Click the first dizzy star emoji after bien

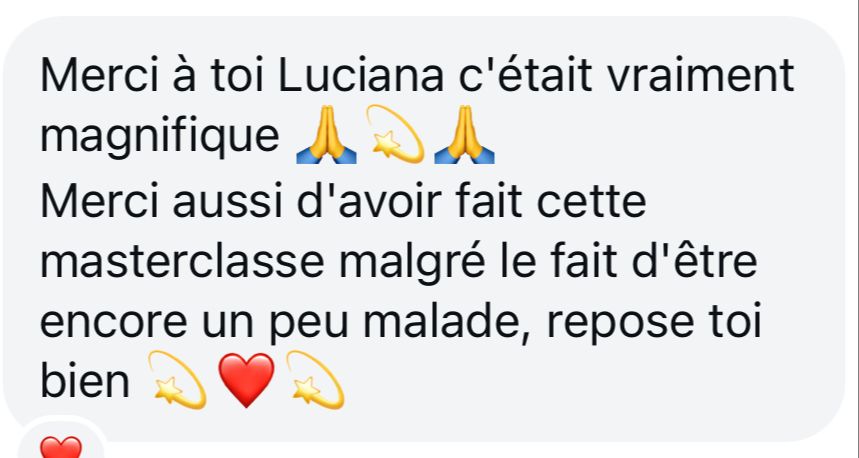[177, 380]
